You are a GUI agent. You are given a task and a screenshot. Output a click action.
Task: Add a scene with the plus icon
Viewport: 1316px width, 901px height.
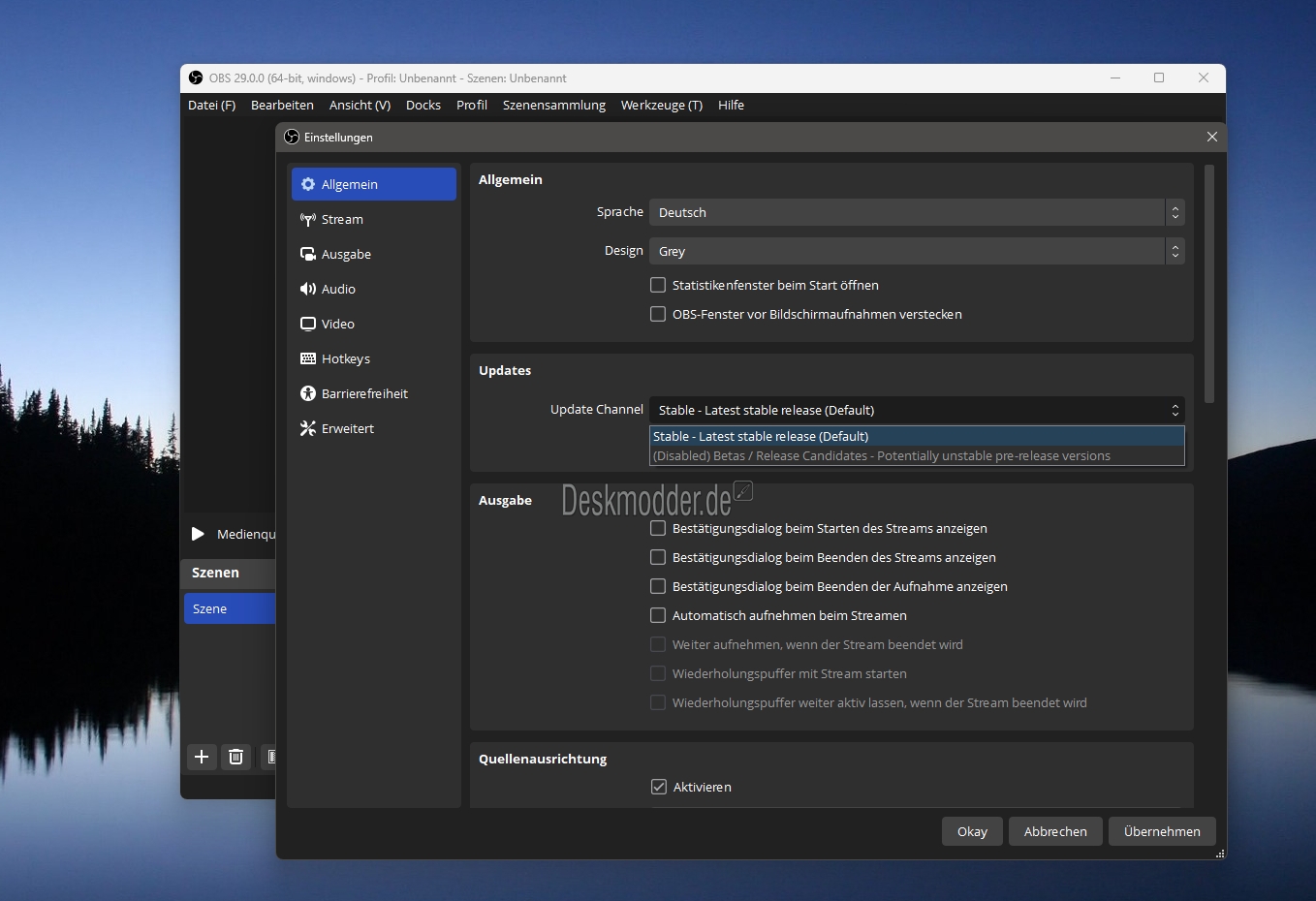click(202, 757)
